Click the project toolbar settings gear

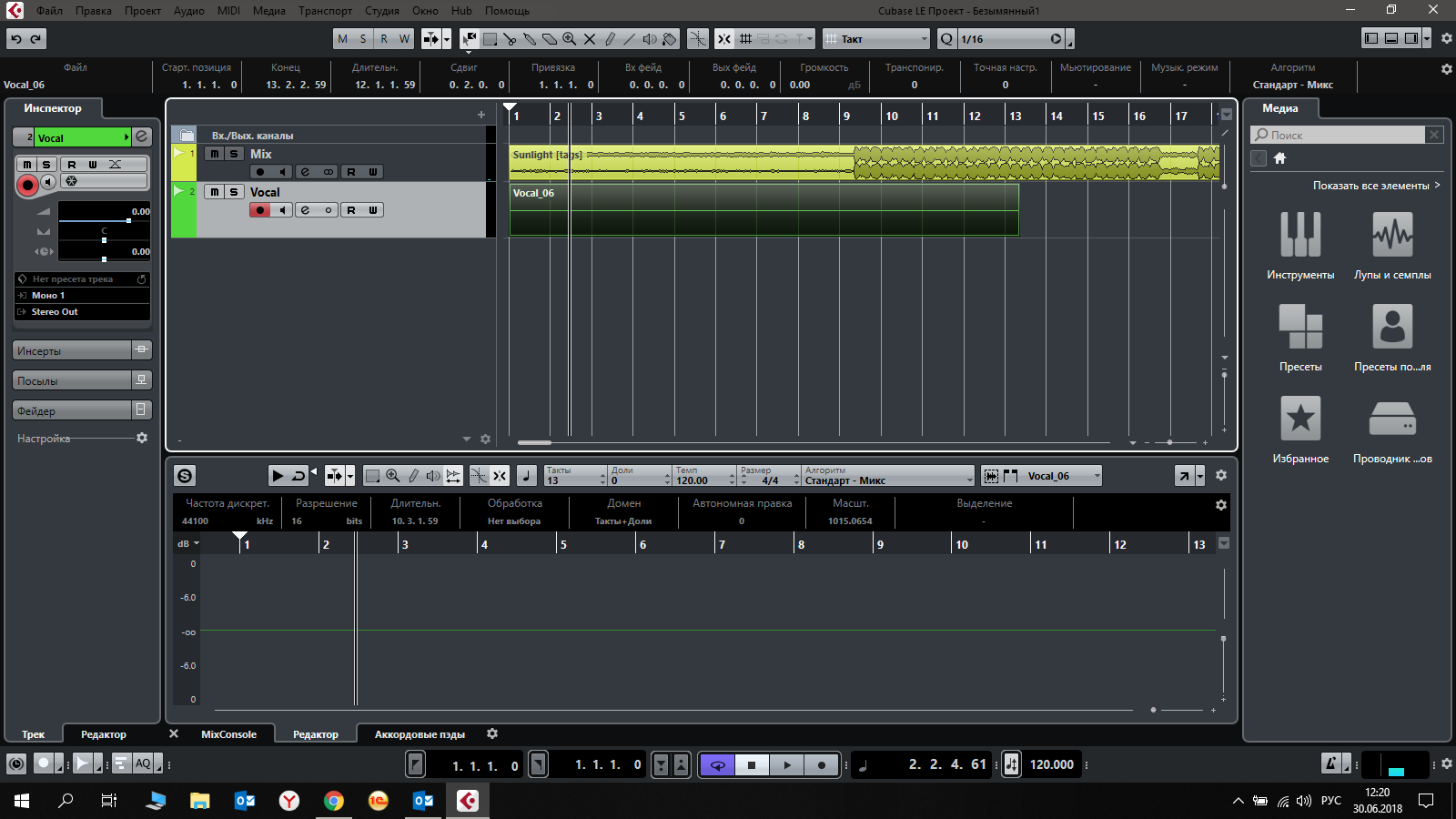[x=1447, y=39]
